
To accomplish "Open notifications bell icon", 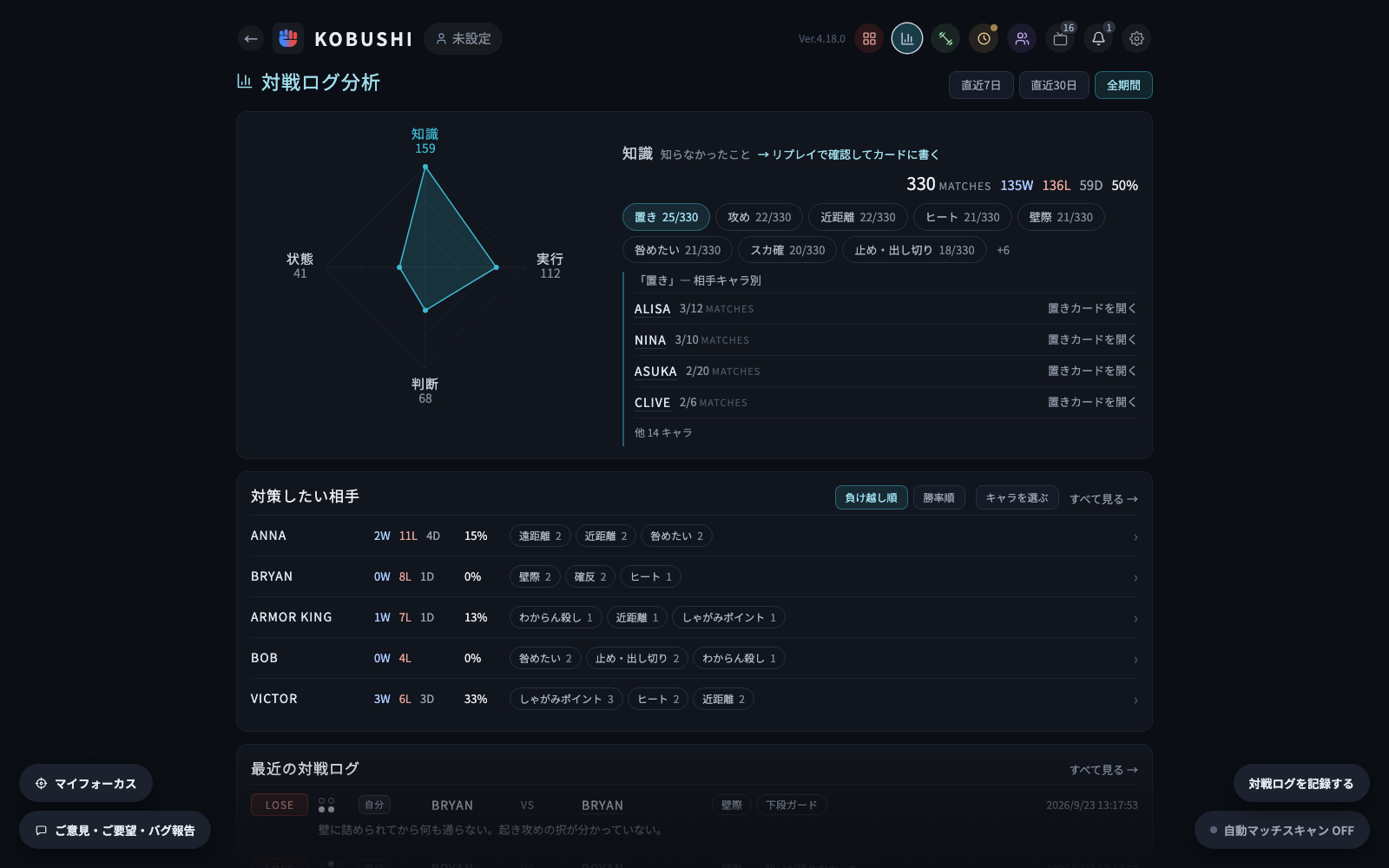I will 1098,38.
